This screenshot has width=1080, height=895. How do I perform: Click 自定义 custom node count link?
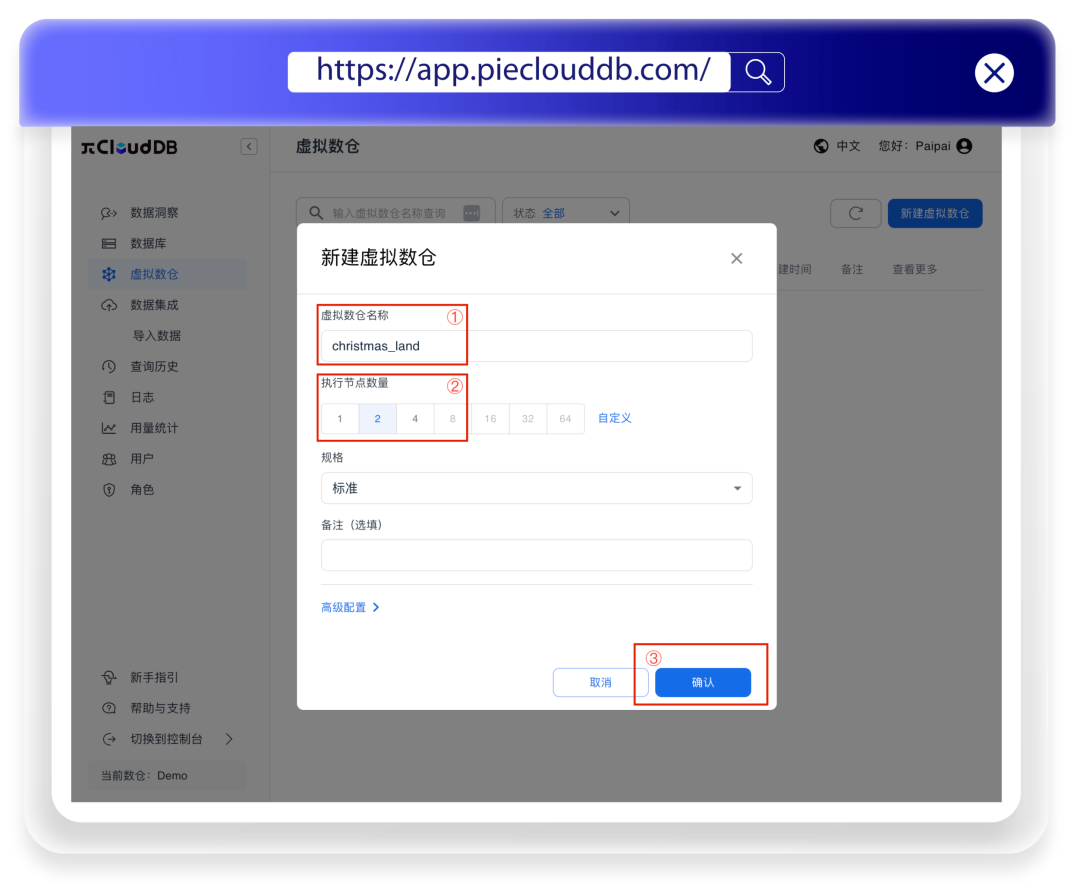coord(614,418)
